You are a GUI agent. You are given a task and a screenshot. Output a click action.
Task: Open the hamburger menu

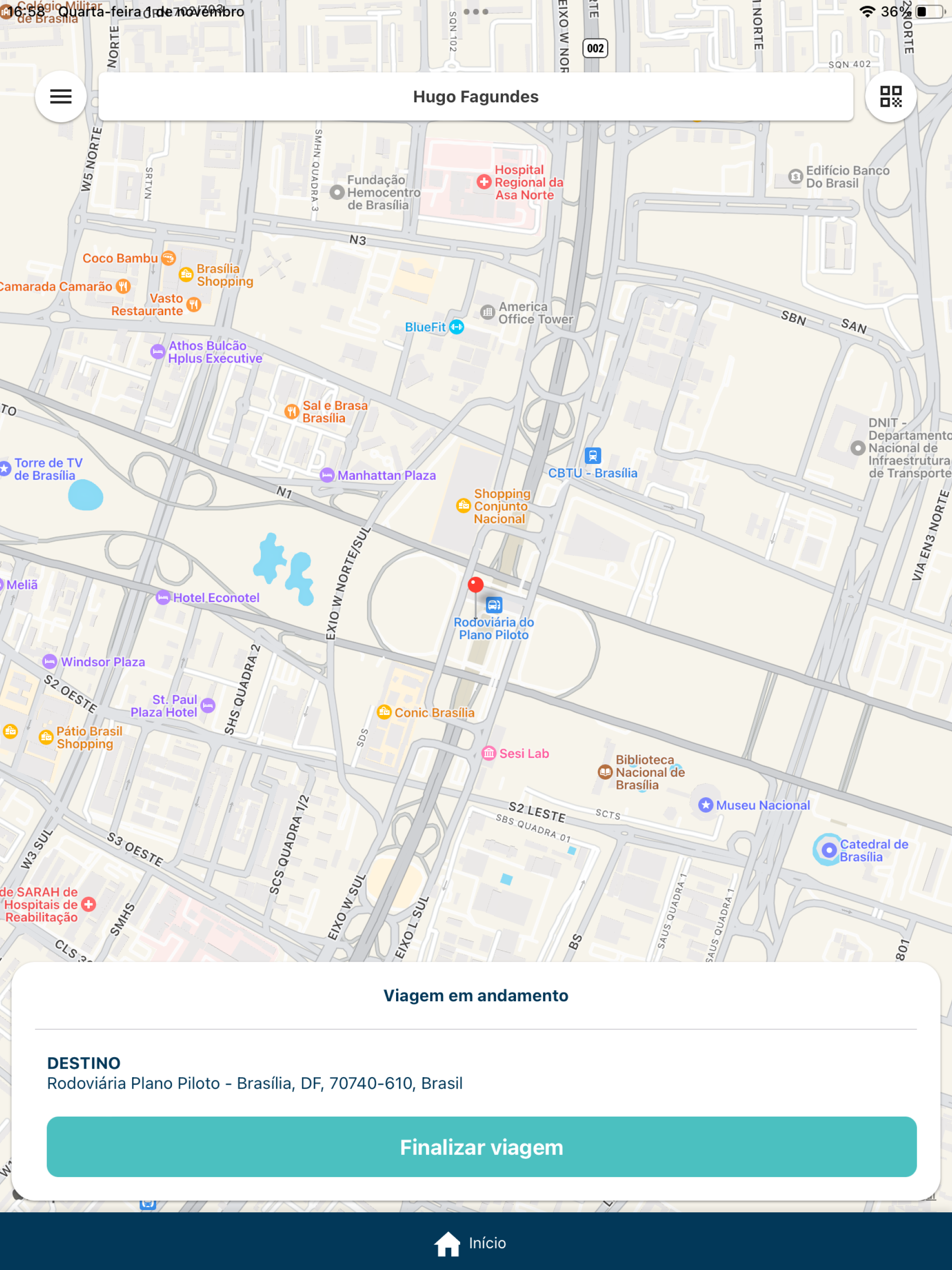(x=61, y=96)
